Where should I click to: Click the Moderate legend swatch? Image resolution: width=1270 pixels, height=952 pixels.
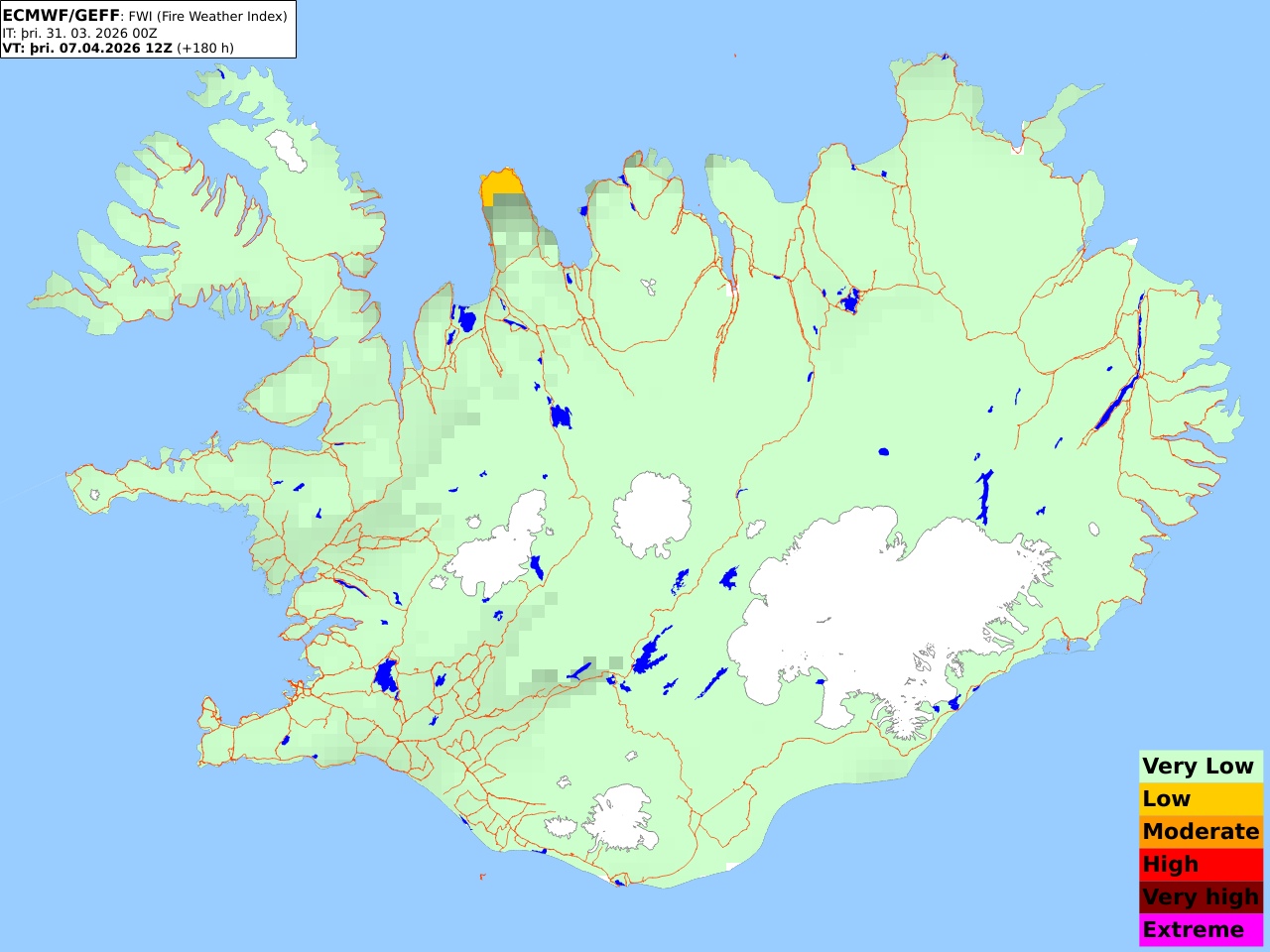click(1201, 831)
